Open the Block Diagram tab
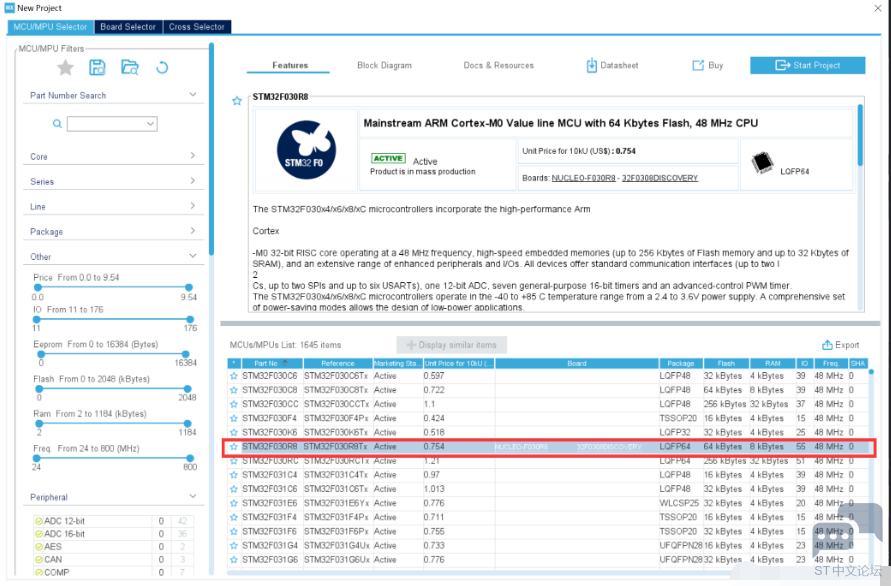Screen dimensions: 891x586 click(384, 65)
